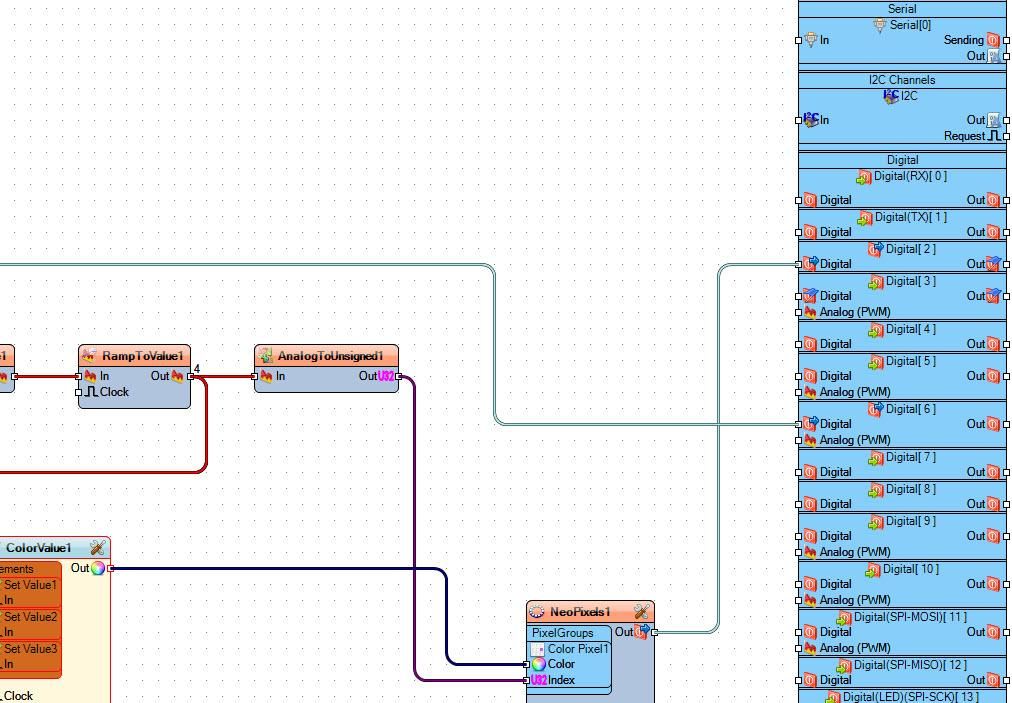Click the I2C Channels section header
Image resolution: width=1012 pixels, height=703 pixels.
902,80
